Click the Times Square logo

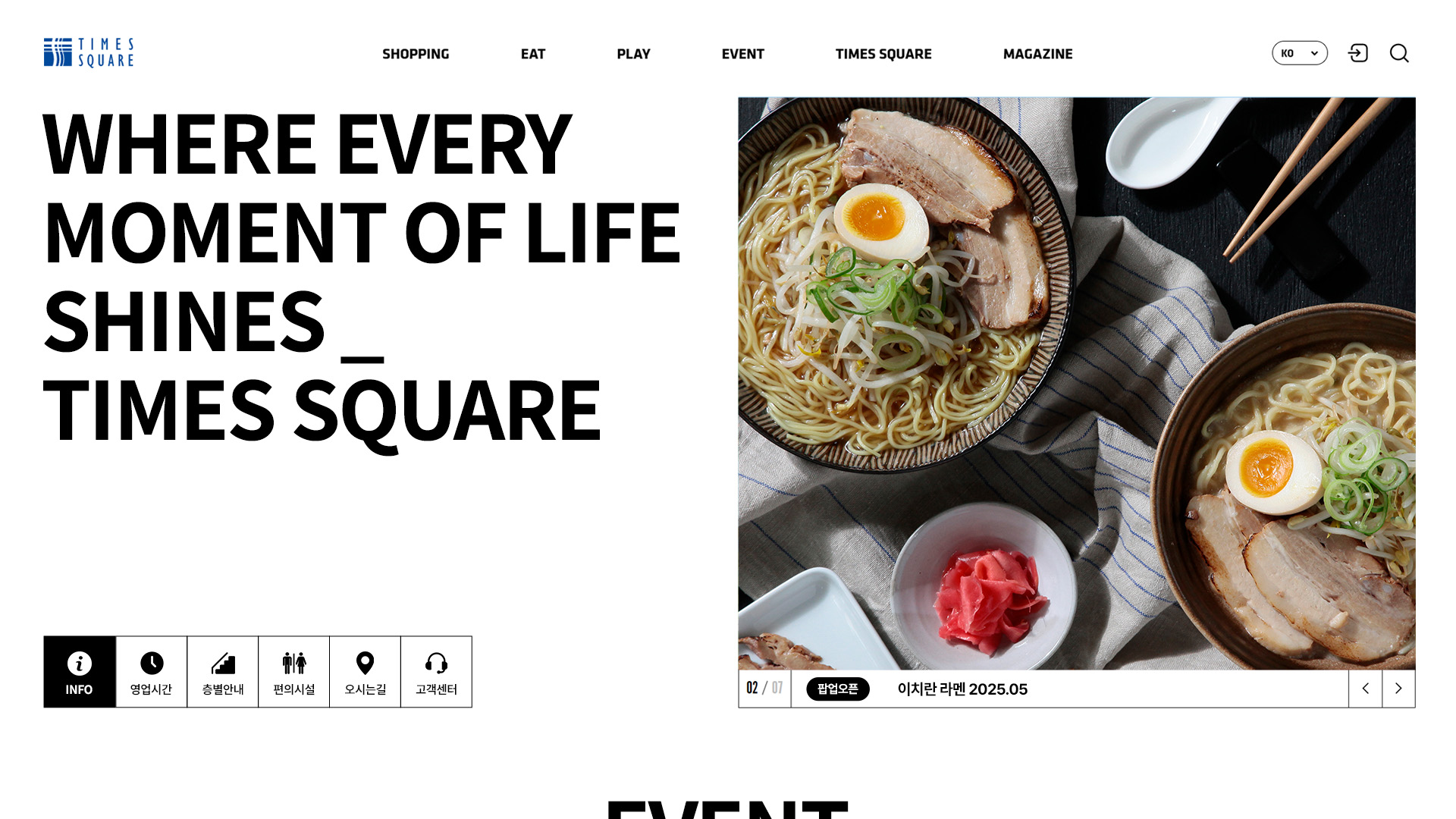(89, 52)
